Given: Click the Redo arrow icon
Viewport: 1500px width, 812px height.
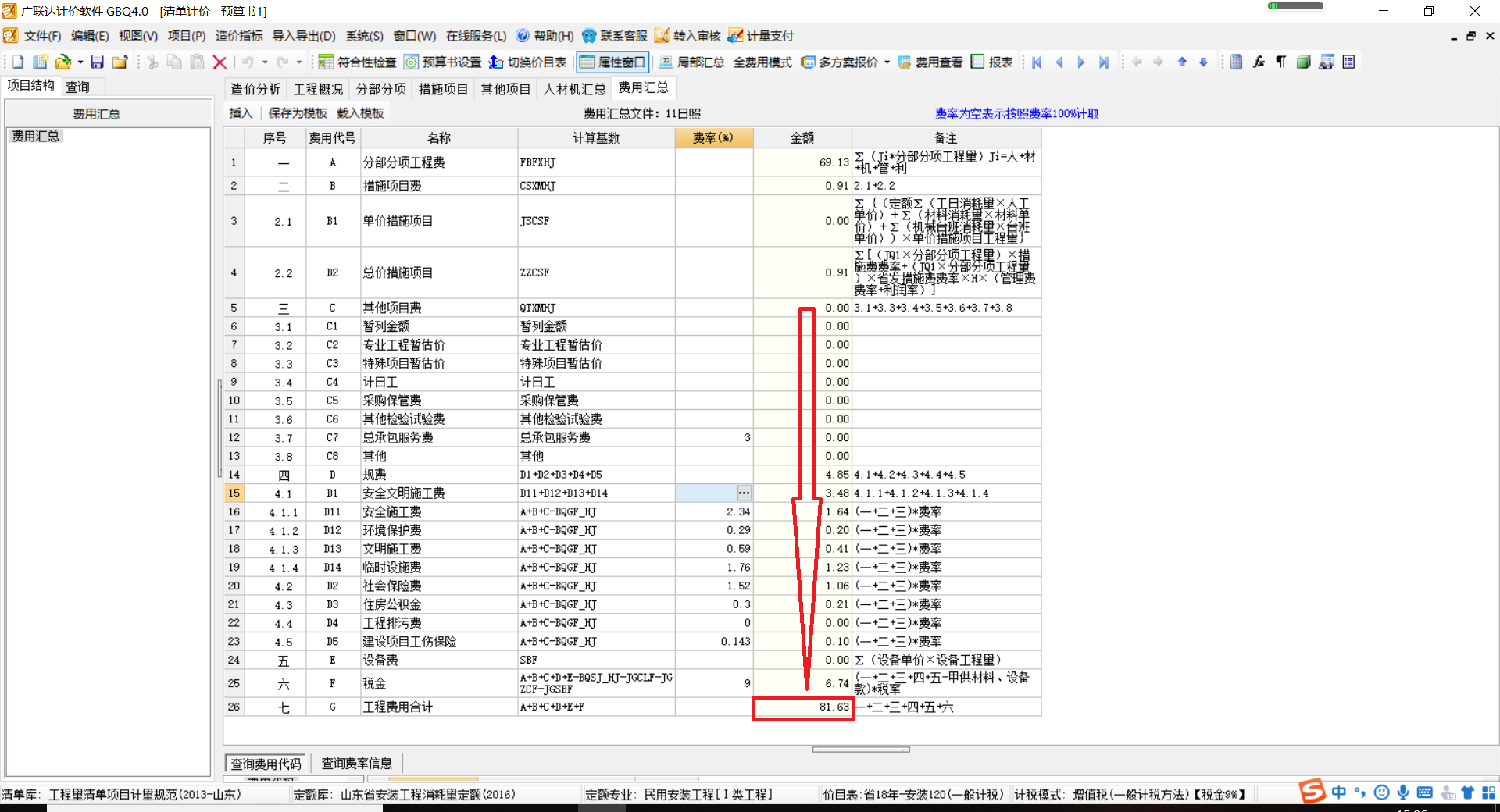Looking at the screenshot, I should [283, 62].
